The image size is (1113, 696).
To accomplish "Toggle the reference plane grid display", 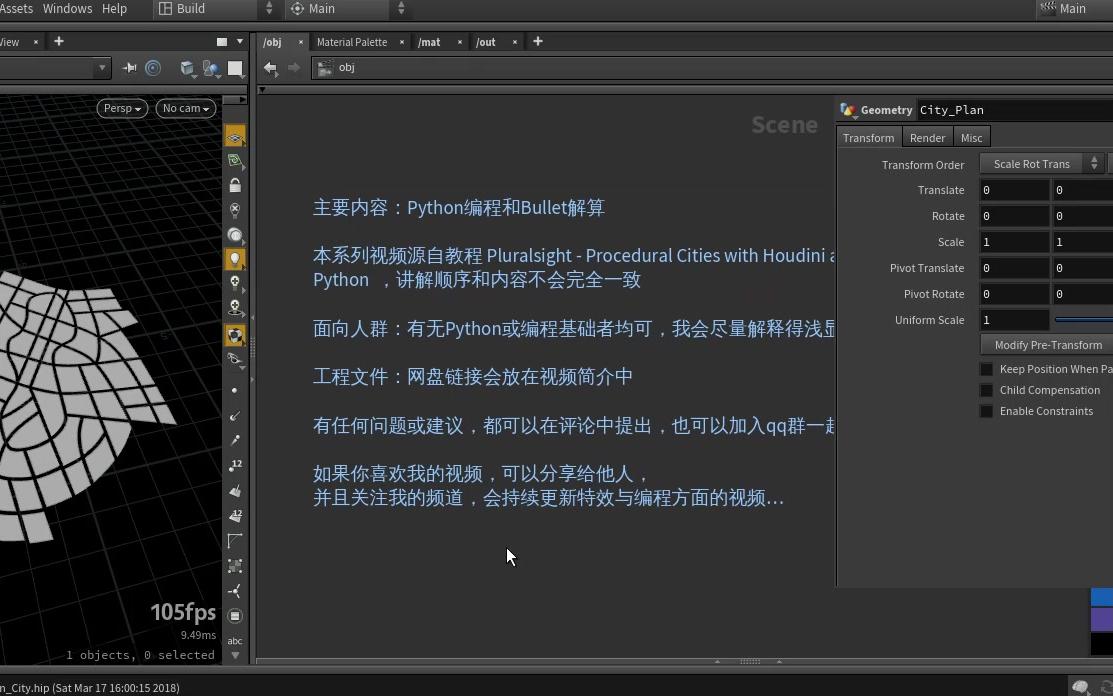I will click(235, 136).
